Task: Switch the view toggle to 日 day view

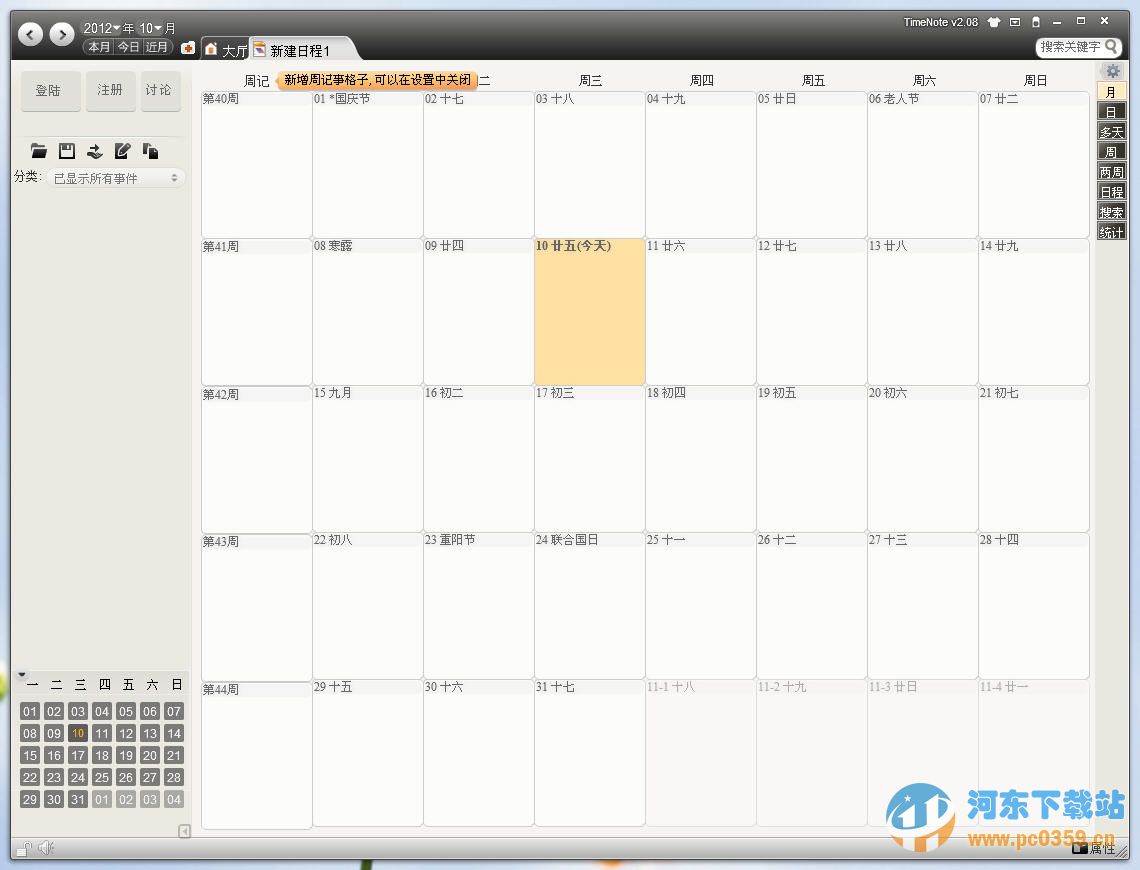Action: (x=1111, y=111)
